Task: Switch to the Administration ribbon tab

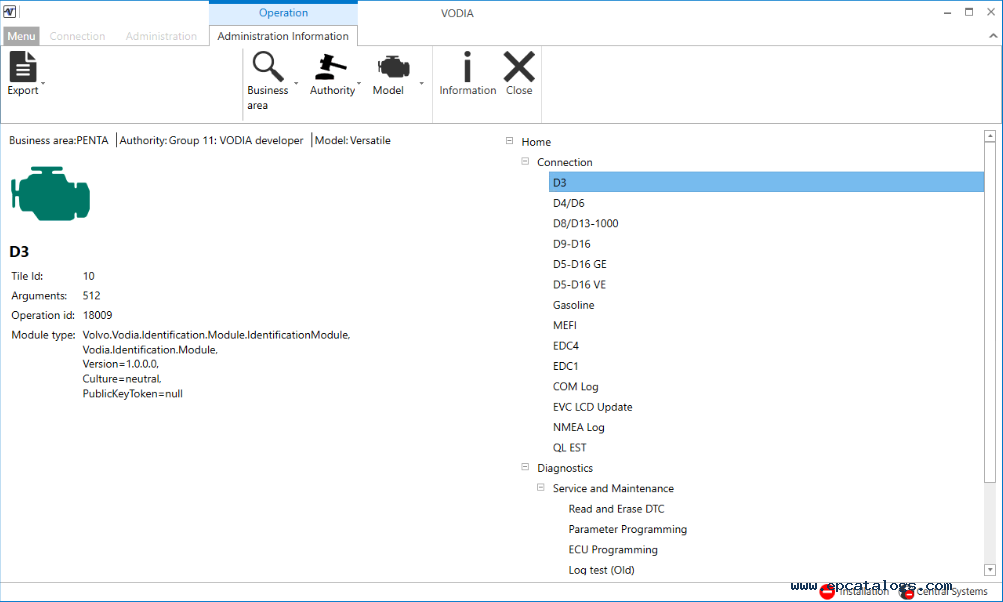Action: [x=161, y=36]
